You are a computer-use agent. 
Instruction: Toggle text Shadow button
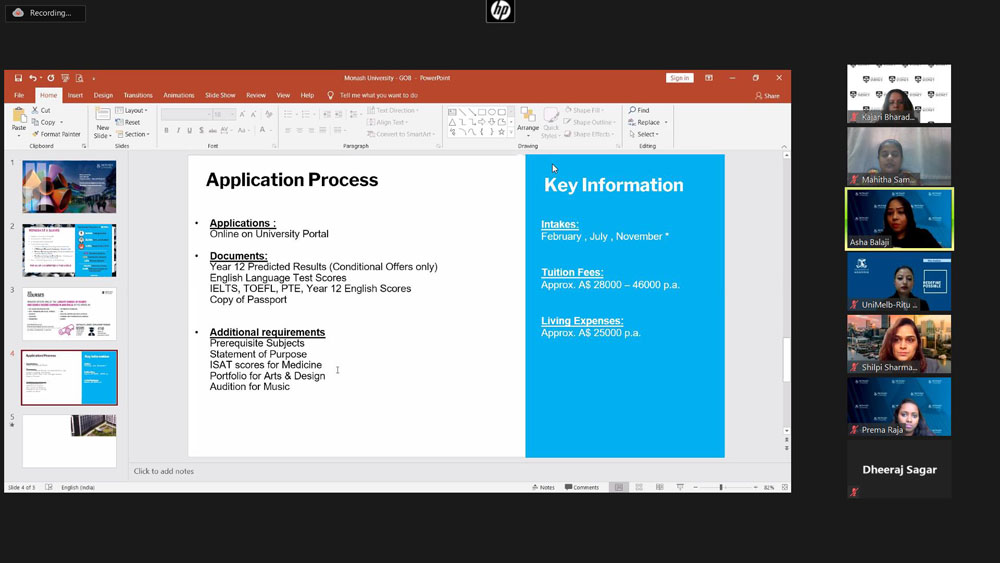coord(202,130)
